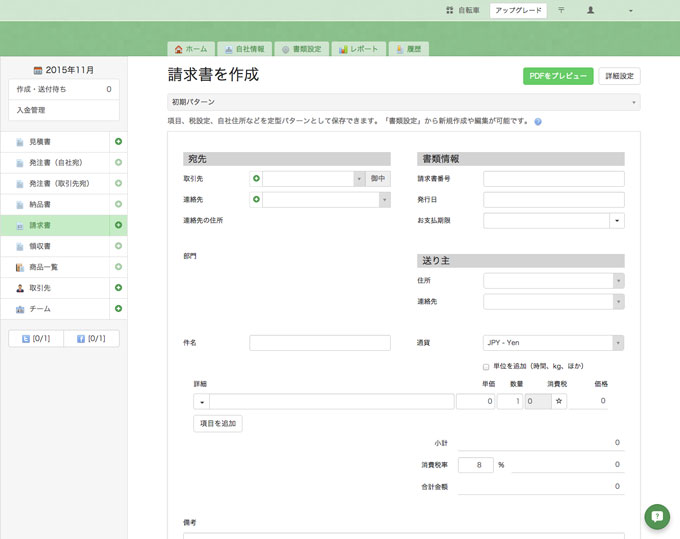The height and width of the screenshot is (539, 680).
Task: Switch to the 自社情報 tab
Action: point(245,49)
